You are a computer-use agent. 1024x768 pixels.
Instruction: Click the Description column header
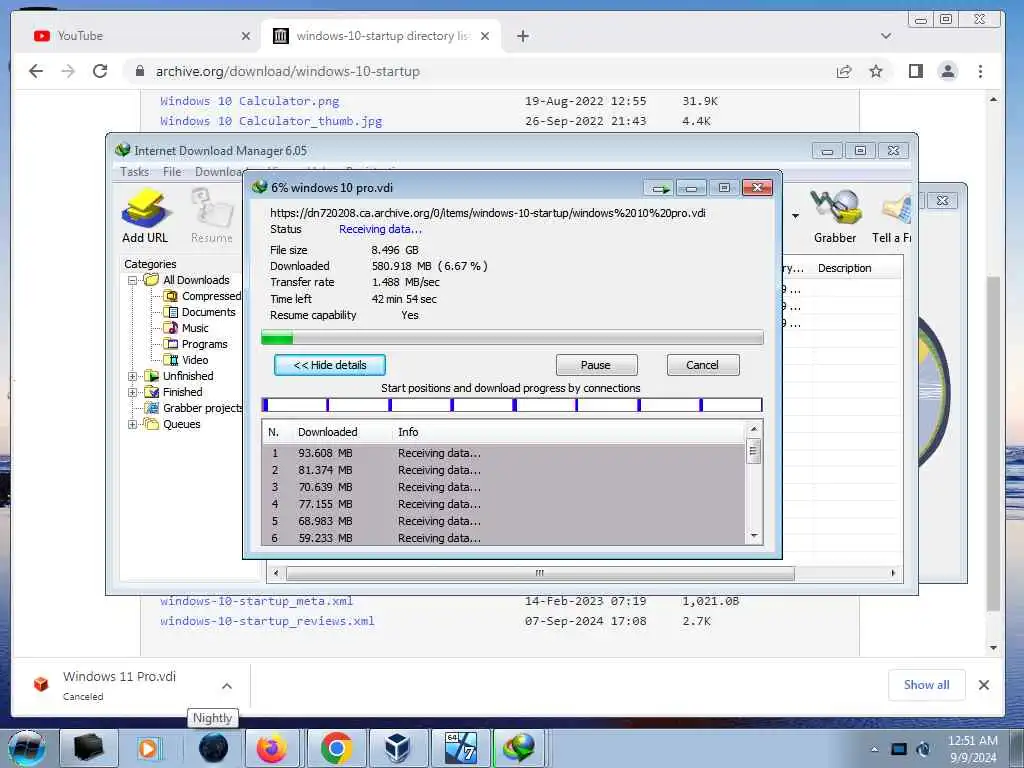click(844, 268)
